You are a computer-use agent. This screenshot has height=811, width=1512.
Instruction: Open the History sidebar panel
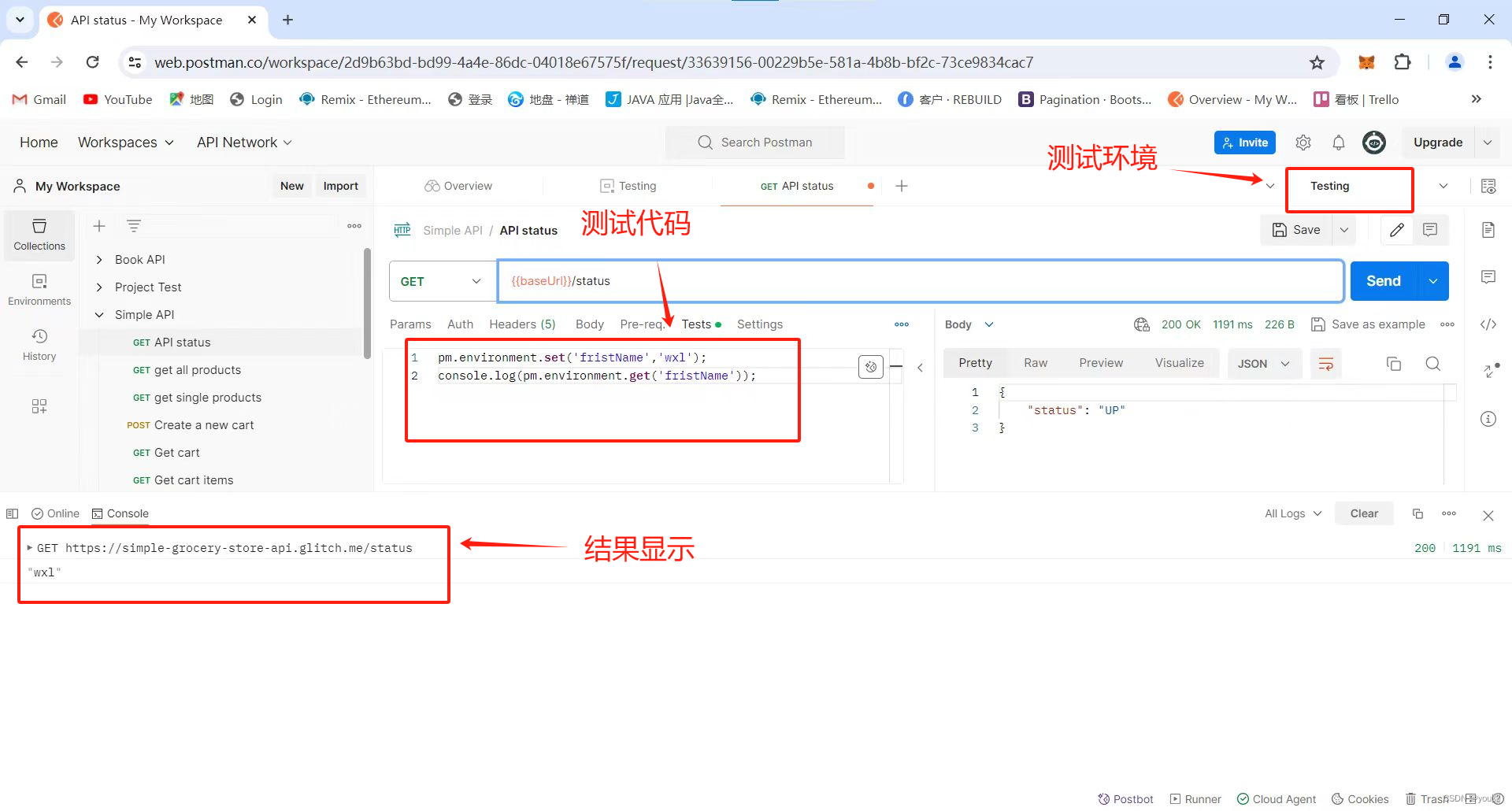pos(39,345)
